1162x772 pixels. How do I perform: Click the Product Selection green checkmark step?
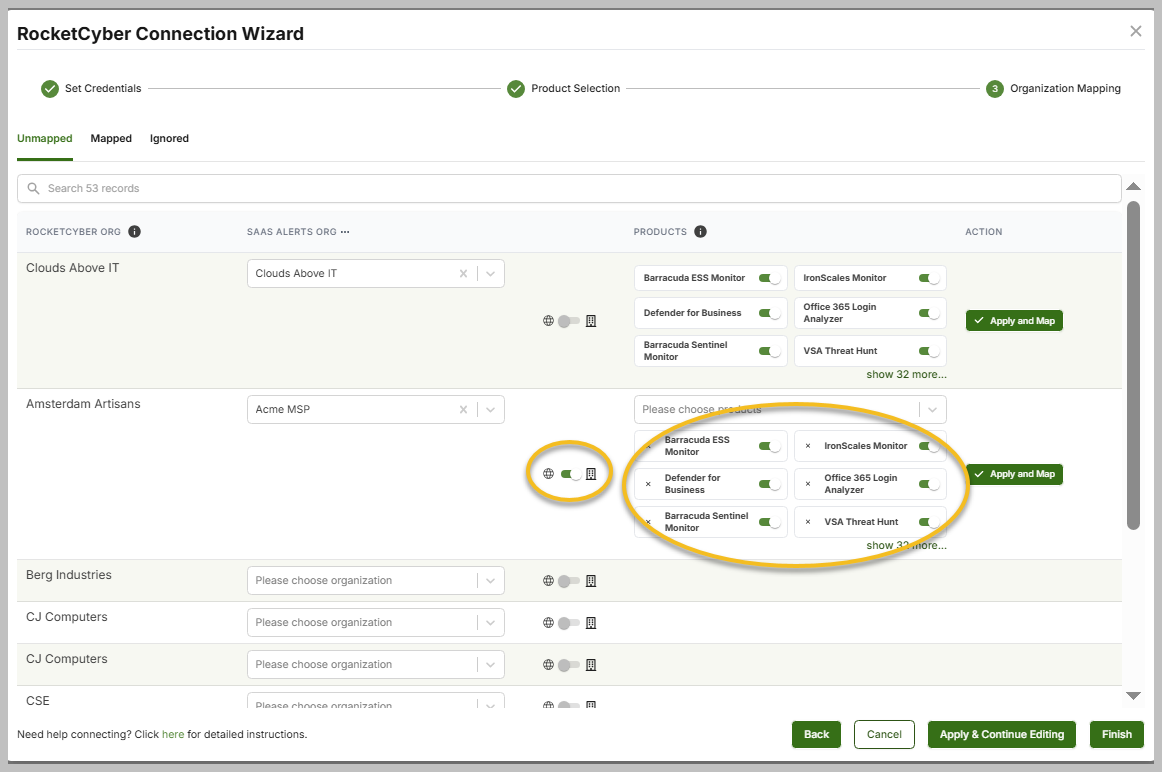pos(516,89)
